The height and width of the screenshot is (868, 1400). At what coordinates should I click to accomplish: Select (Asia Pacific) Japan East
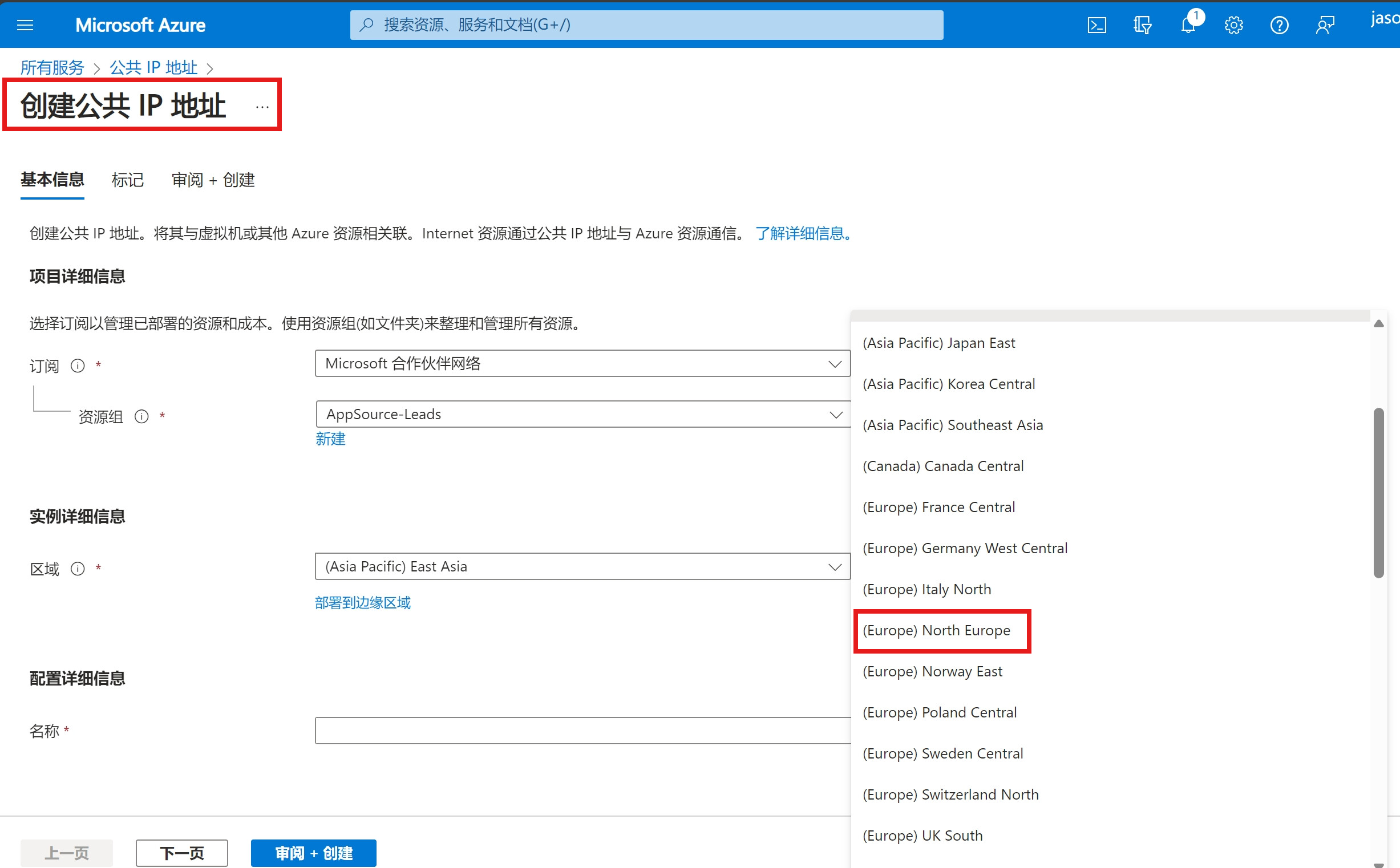[x=1110, y=343]
